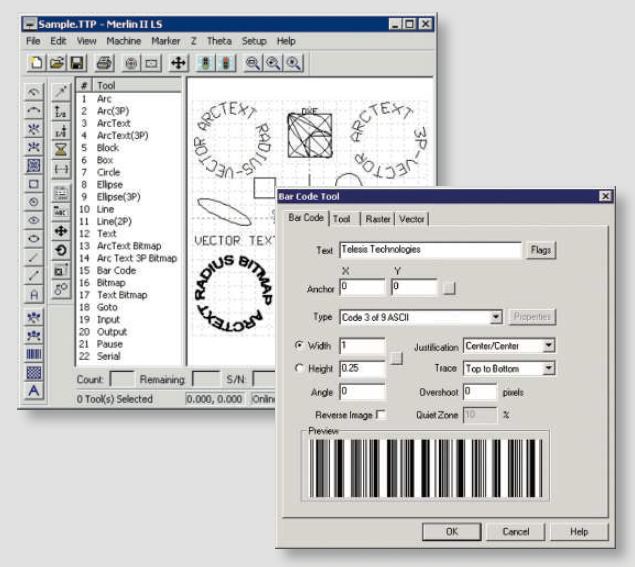
Task: Click the New file toolbar icon
Action: click(x=36, y=63)
